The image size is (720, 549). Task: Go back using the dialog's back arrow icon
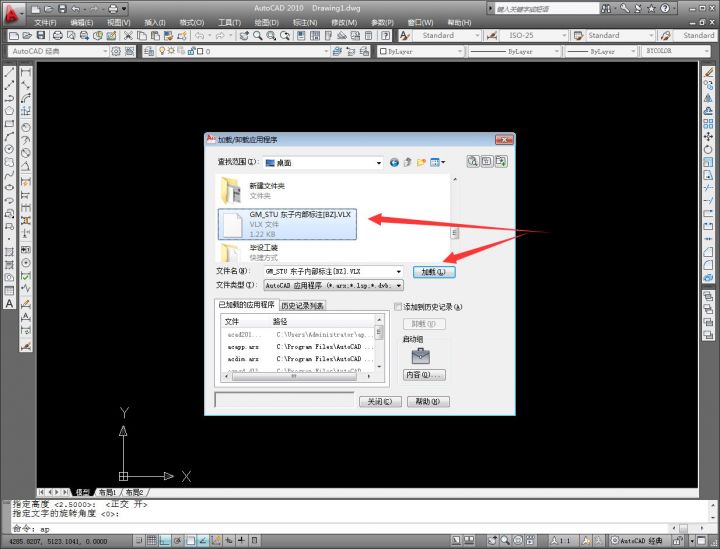click(394, 162)
